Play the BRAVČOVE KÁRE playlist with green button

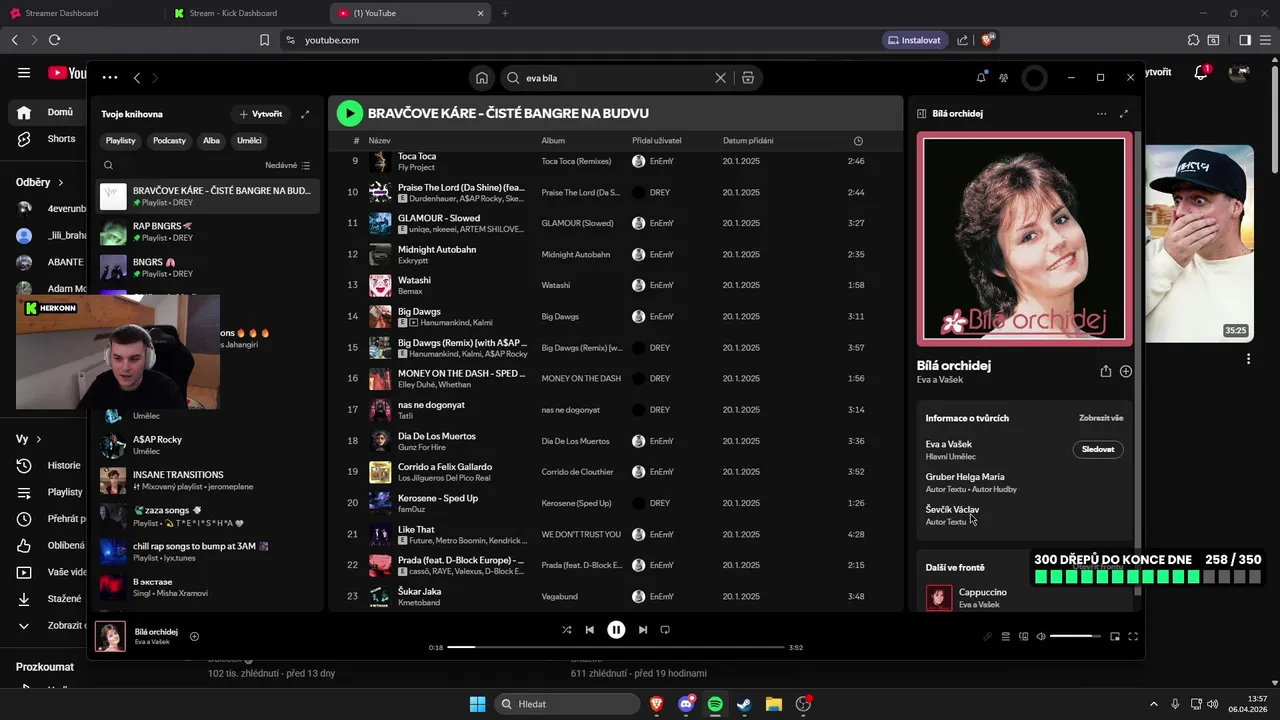click(349, 113)
